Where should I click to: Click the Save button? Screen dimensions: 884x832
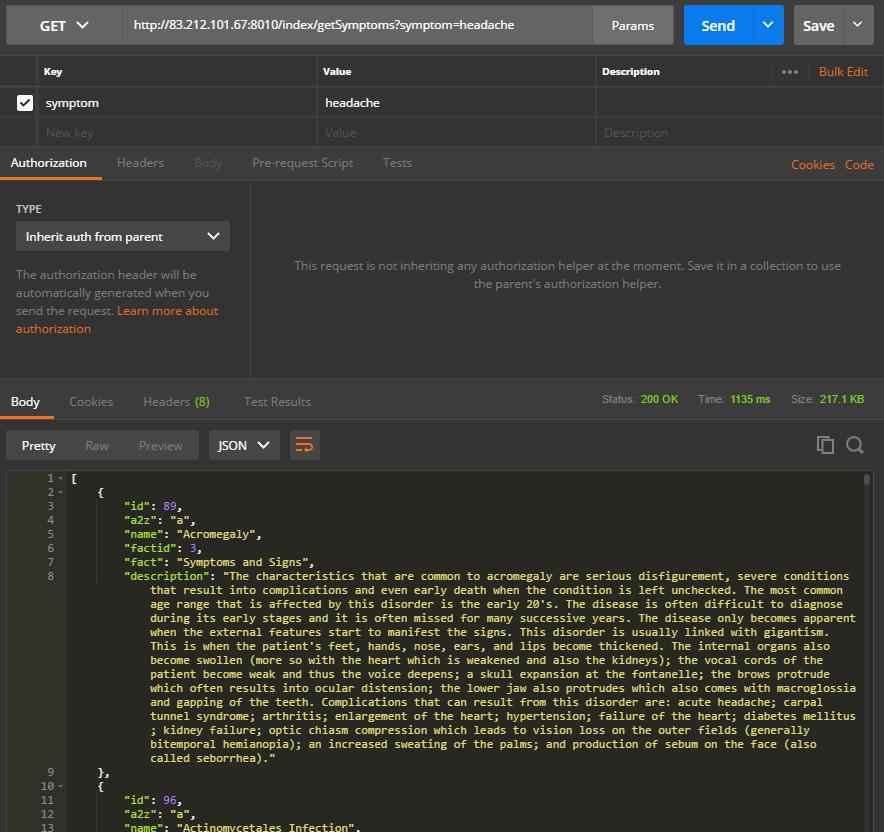pyautogui.click(x=818, y=25)
